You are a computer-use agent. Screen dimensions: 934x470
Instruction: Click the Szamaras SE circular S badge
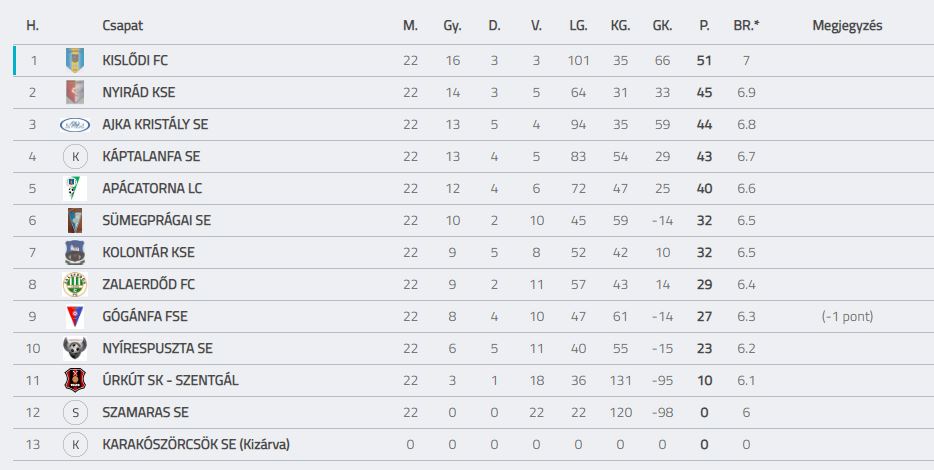point(75,412)
